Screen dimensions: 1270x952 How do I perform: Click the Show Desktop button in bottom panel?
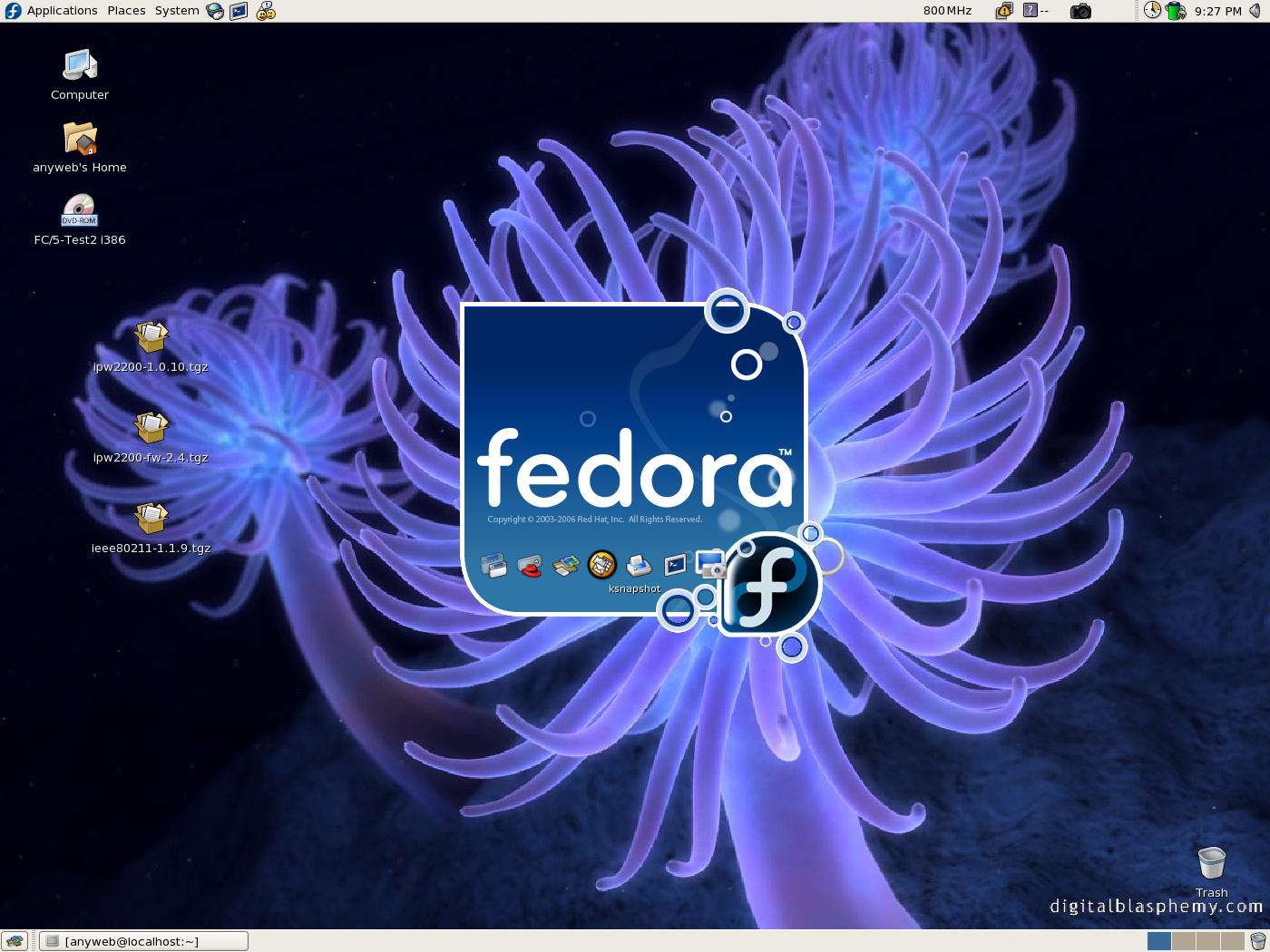point(15,941)
